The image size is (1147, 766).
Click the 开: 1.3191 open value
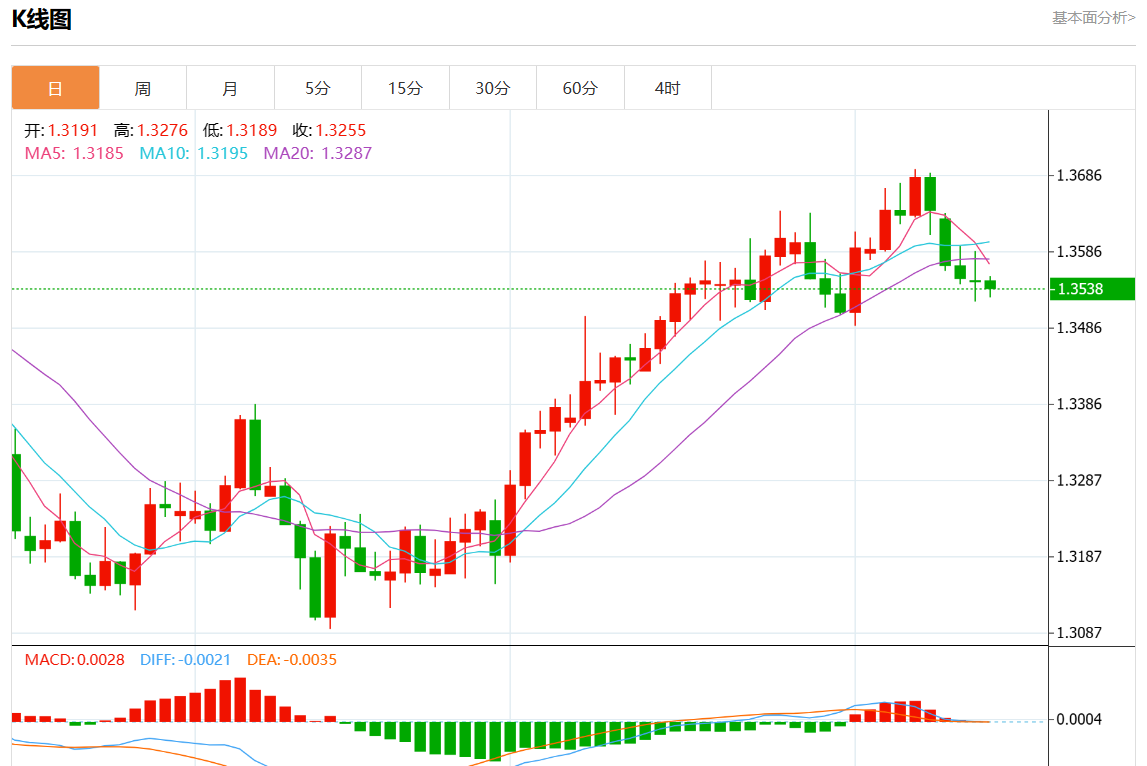(x=61, y=130)
